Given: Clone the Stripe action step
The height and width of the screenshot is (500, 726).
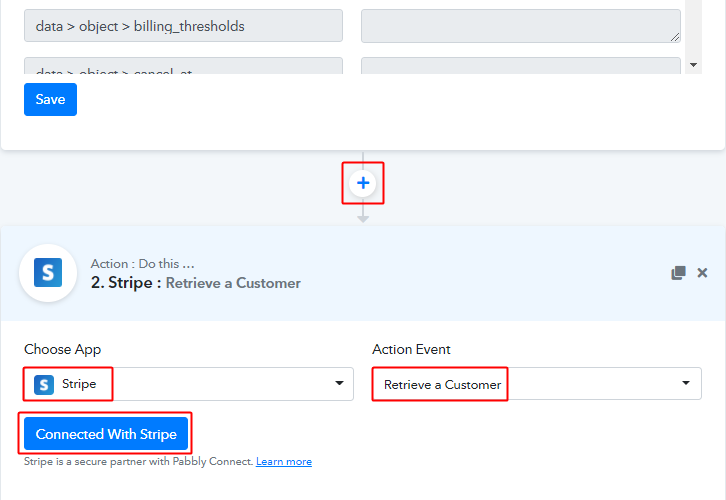Looking at the screenshot, I should (x=678, y=273).
